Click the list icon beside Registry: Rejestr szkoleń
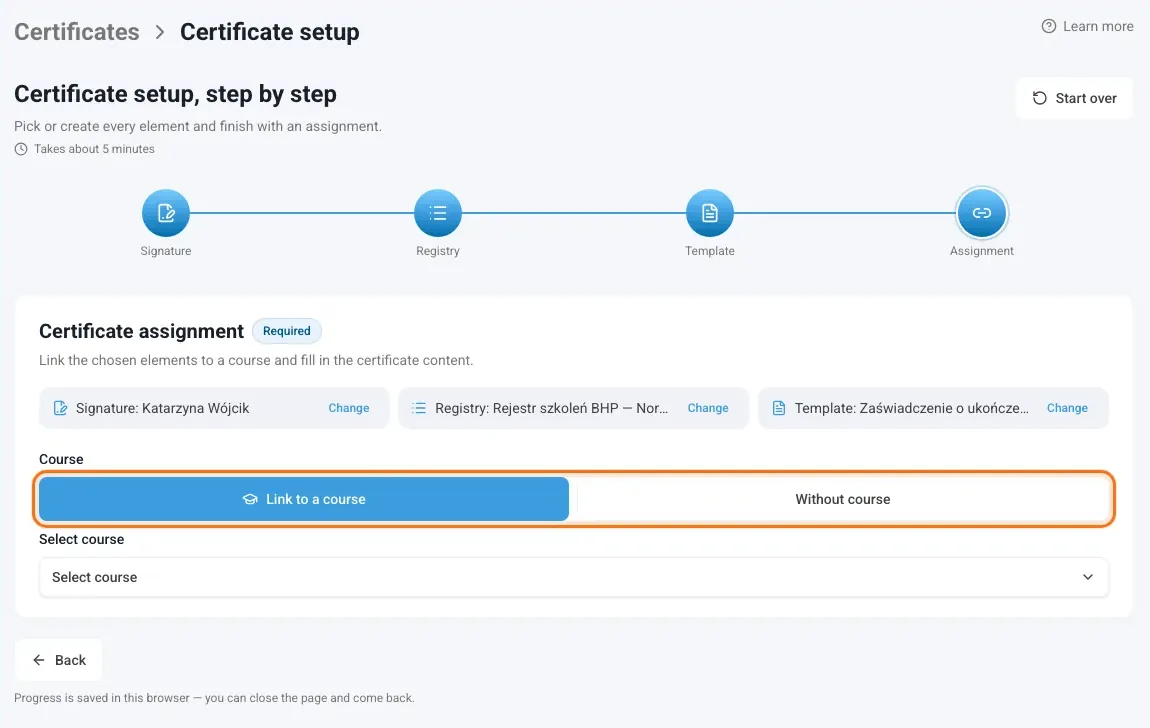This screenshot has height=728, width=1150. tap(419, 408)
